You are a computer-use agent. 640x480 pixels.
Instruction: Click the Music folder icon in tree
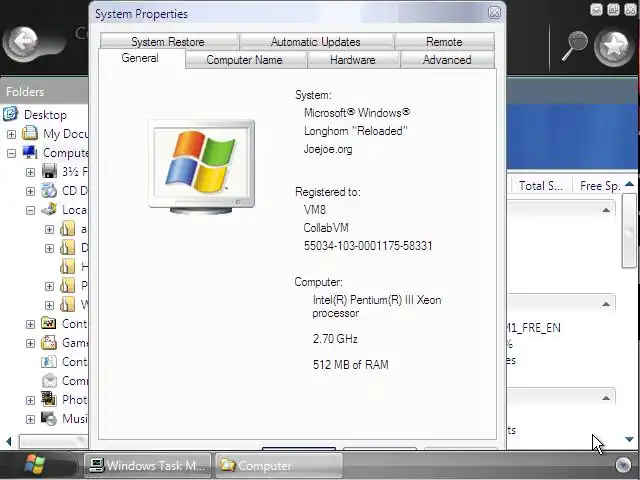coord(49,418)
